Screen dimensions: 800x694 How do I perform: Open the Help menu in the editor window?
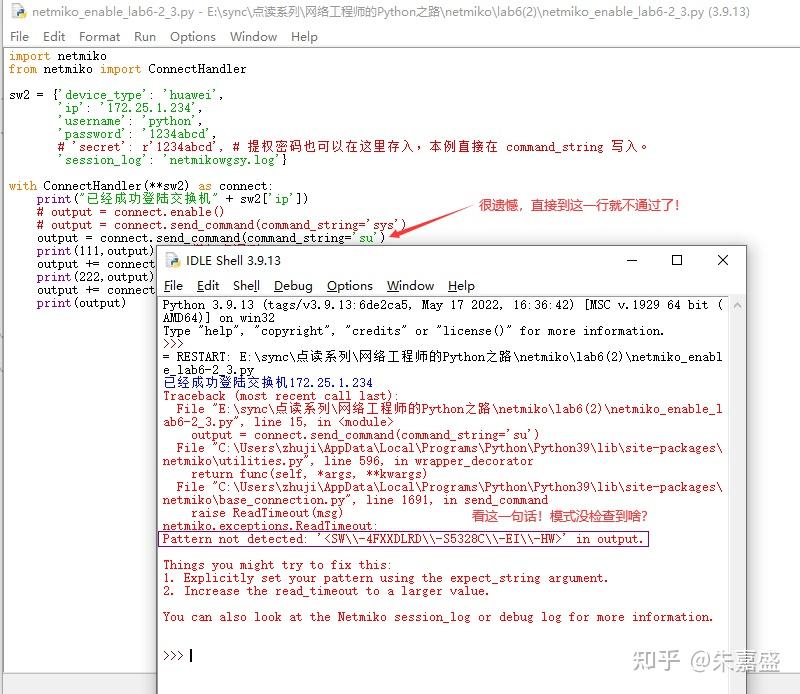tap(304, 36)
